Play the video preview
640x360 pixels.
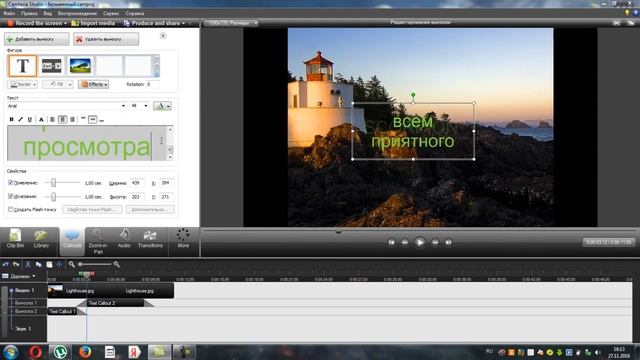click(x=420, y=242)
